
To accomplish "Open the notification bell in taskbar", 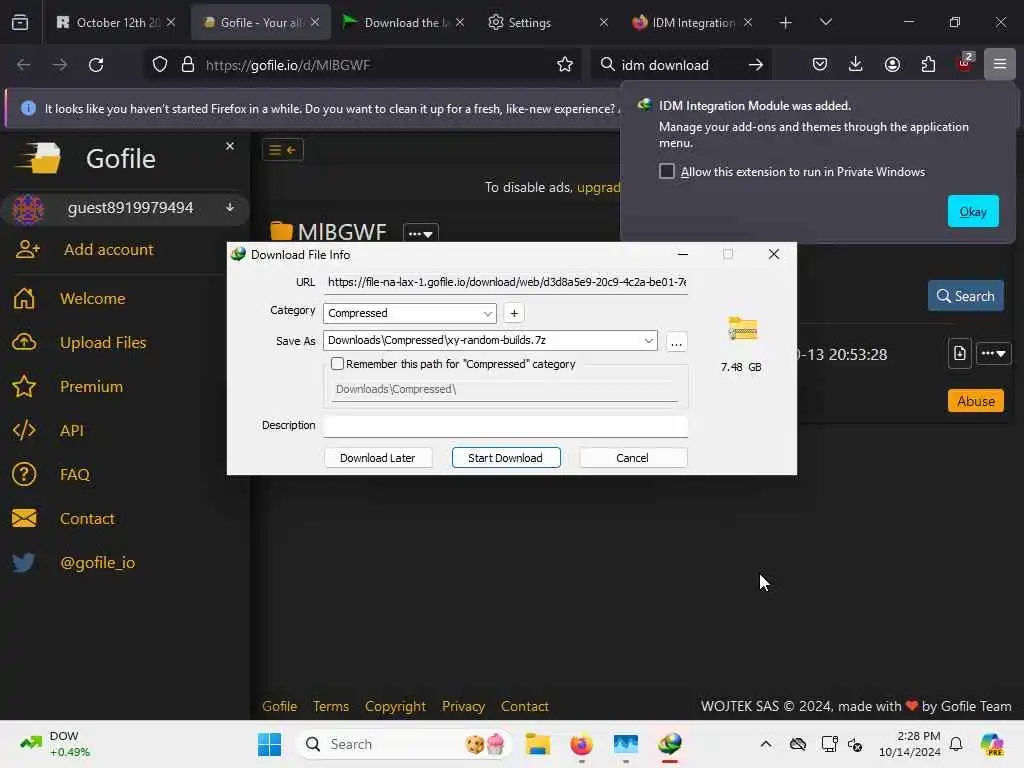I will (955, 744).
